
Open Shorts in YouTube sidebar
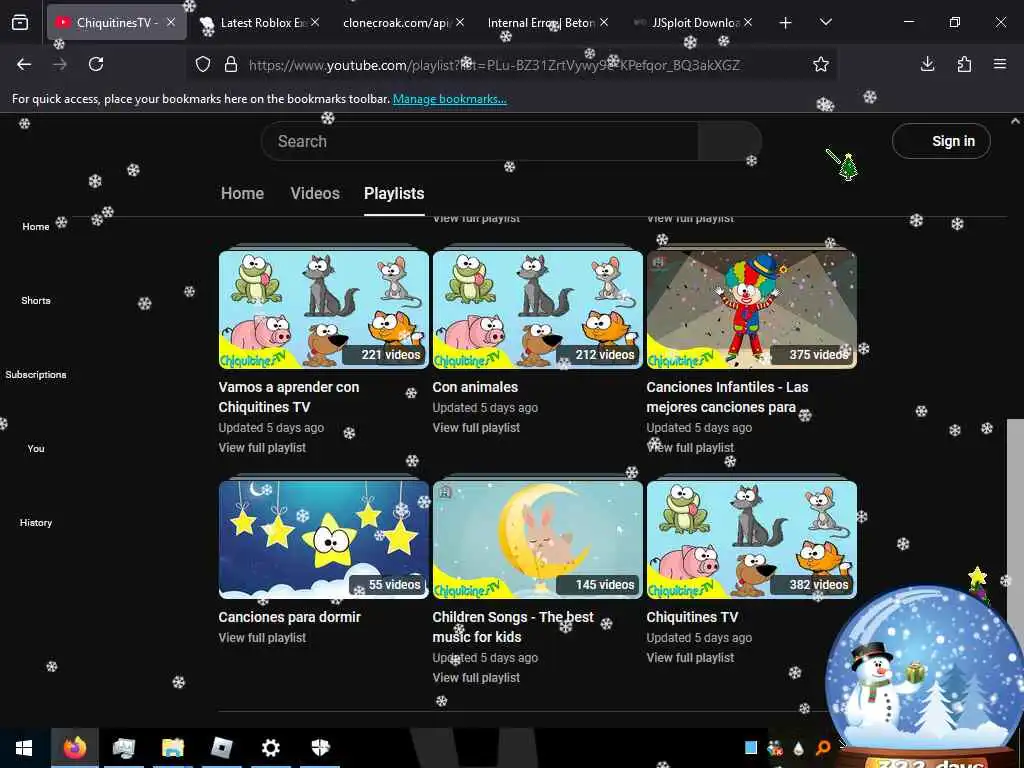36,300
